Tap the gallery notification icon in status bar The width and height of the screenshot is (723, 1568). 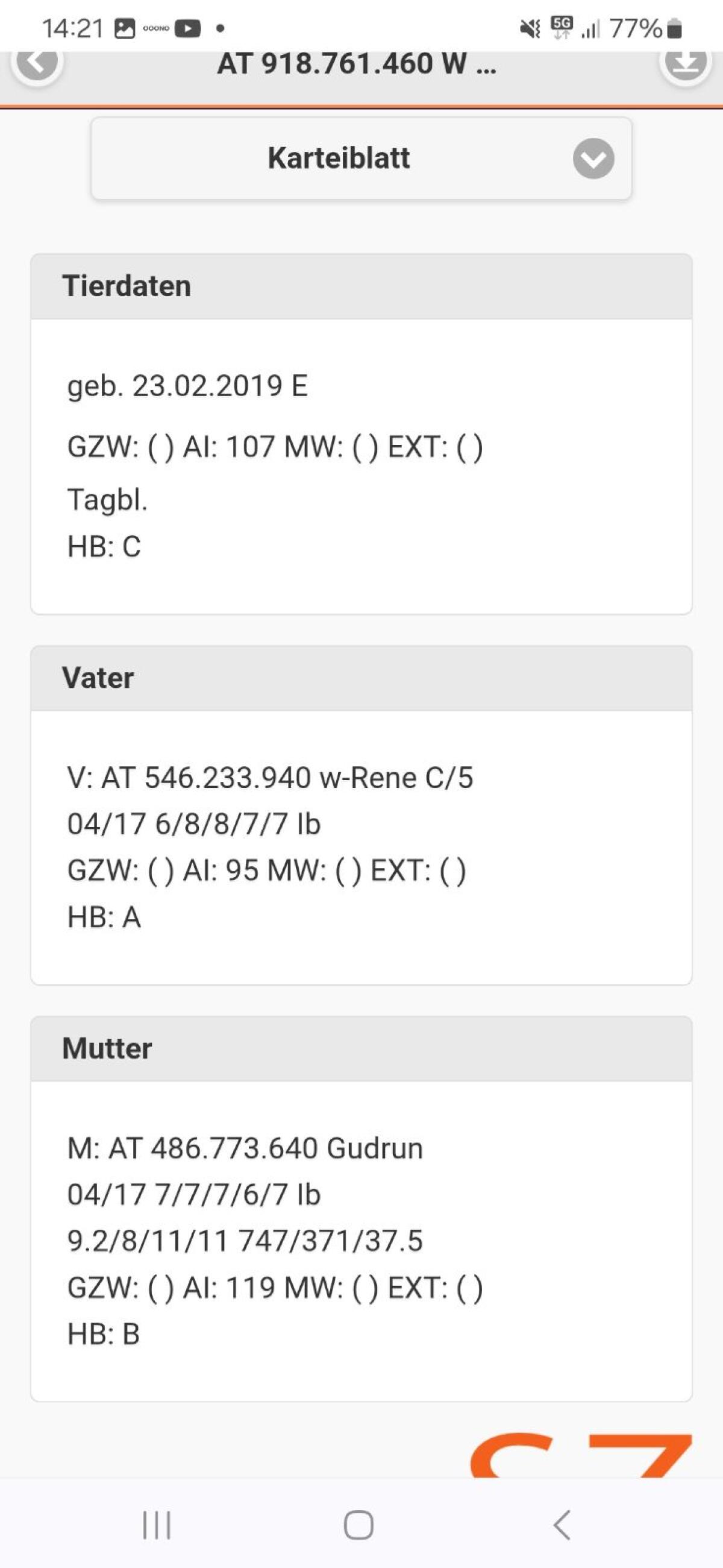(x=125, y=28)
